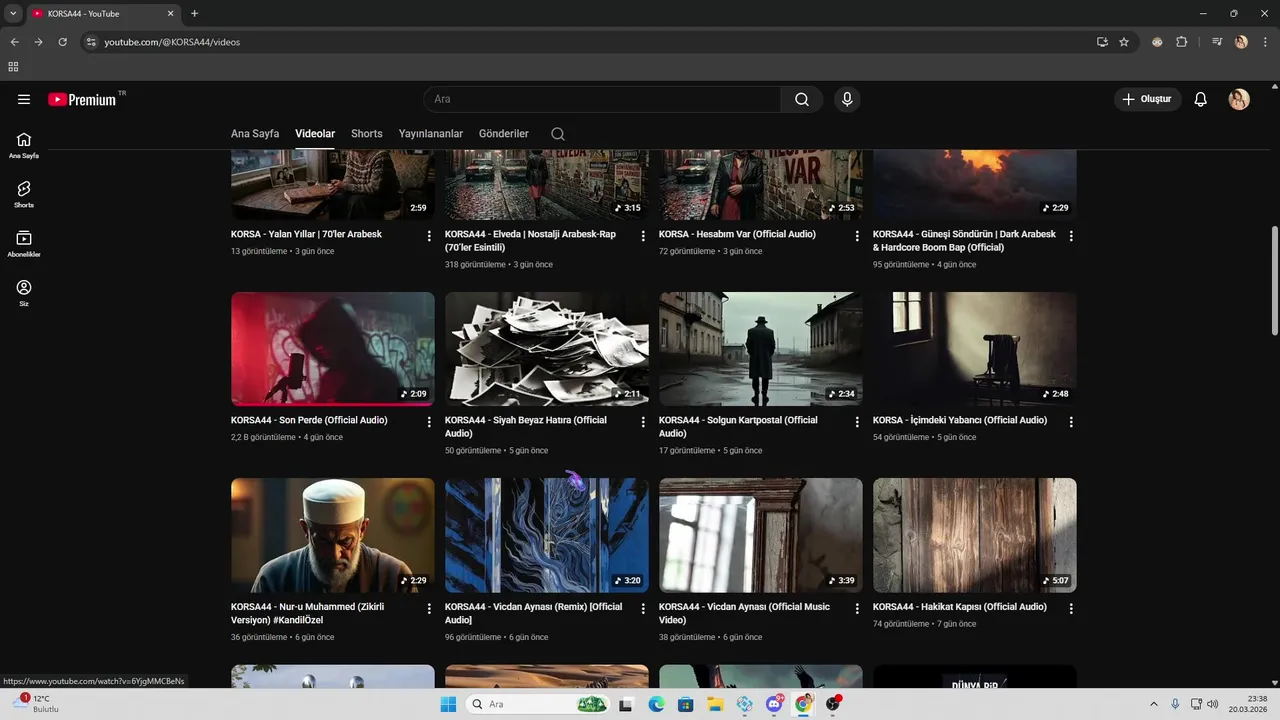Screen dimensions: 1280x720
Task: Open options for Nur-u Muhammed video
Action: [x=429, y=608]
